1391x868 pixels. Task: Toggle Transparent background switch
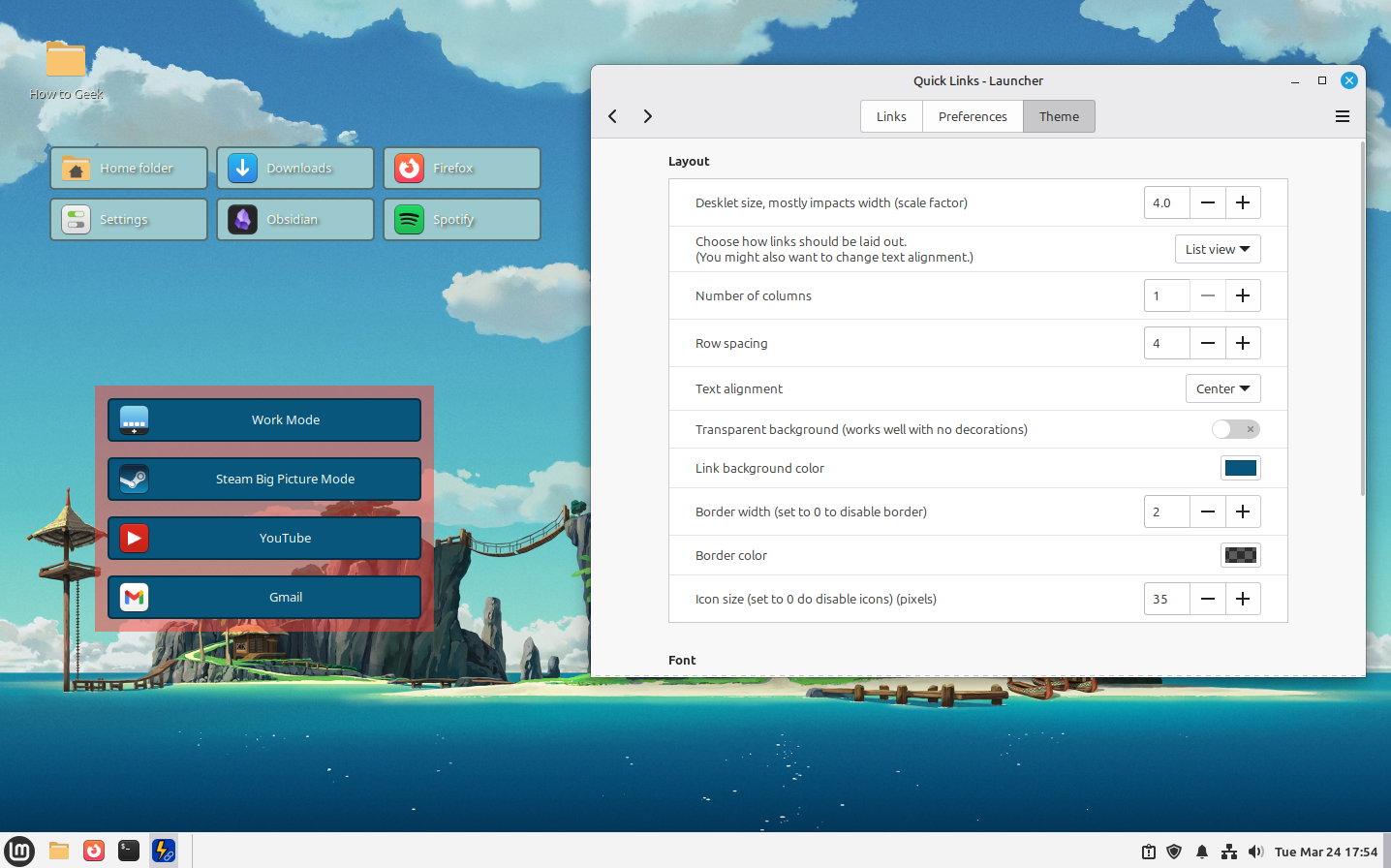tap(1236, 429)
